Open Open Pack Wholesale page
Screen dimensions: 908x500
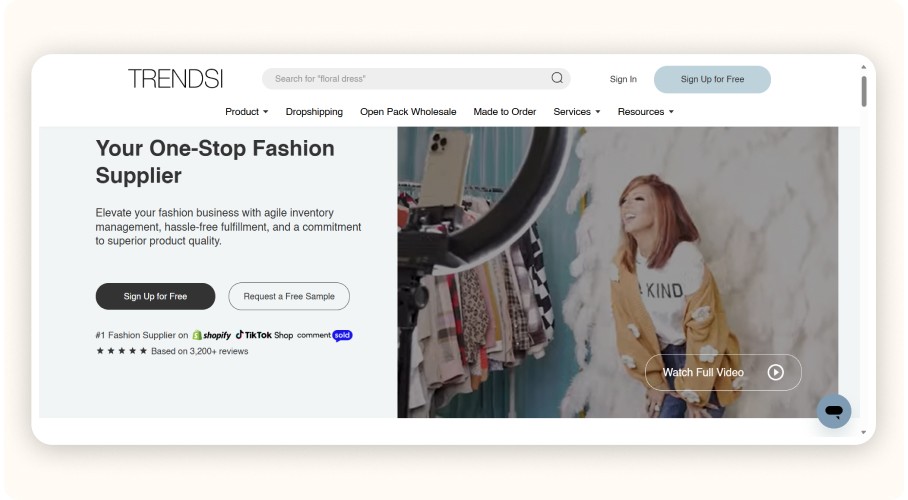click(408, 111)
